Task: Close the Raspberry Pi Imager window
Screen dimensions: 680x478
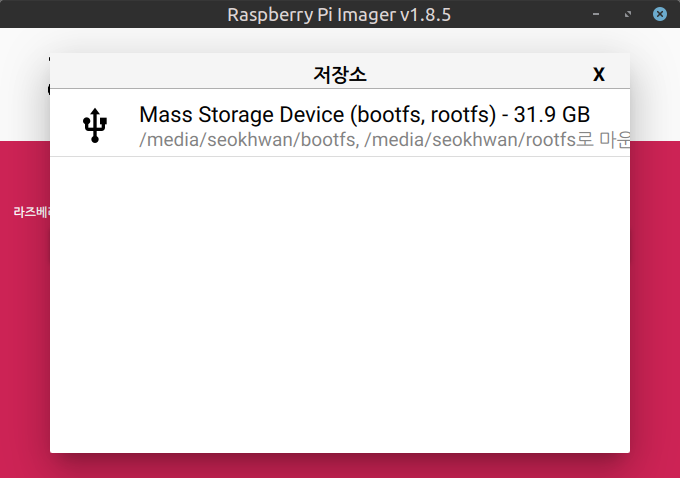Action: coord(659,14)
